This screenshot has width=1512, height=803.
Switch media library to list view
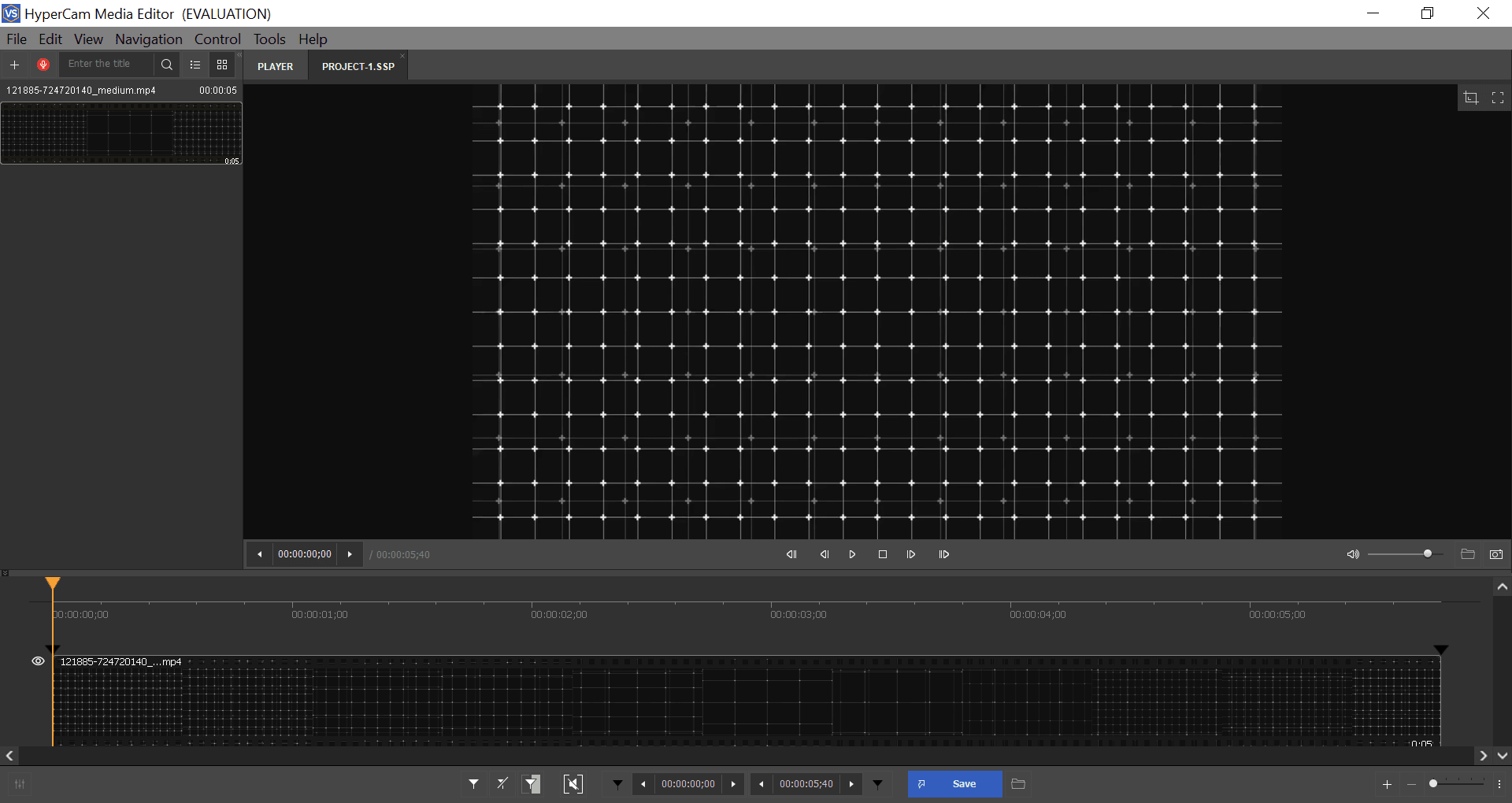pyautogui.click(x=195, y=65)
